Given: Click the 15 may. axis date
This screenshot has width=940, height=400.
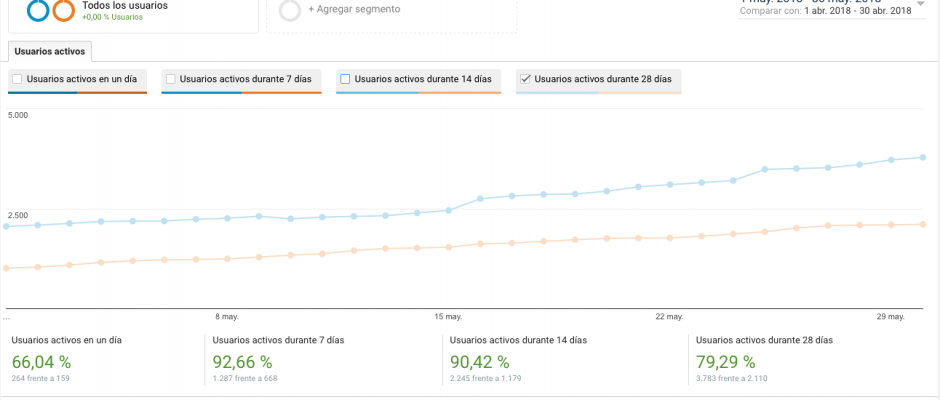Looking at the screenshot, I should tap(448, 316).
